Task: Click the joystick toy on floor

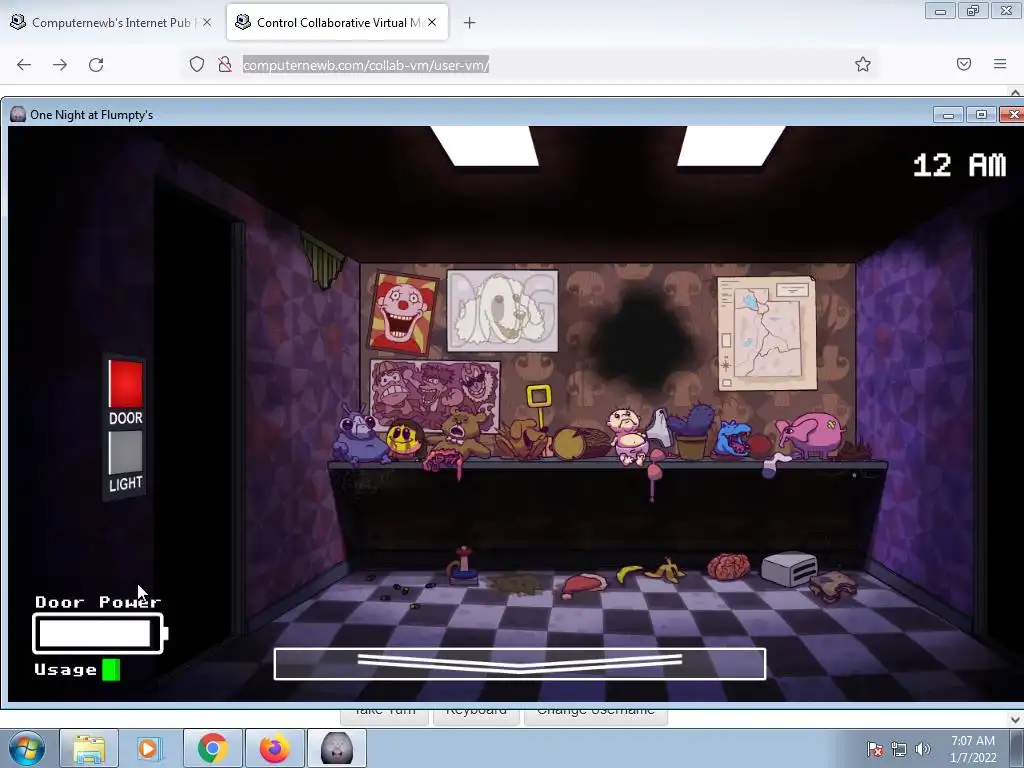Action: [463, 566]
